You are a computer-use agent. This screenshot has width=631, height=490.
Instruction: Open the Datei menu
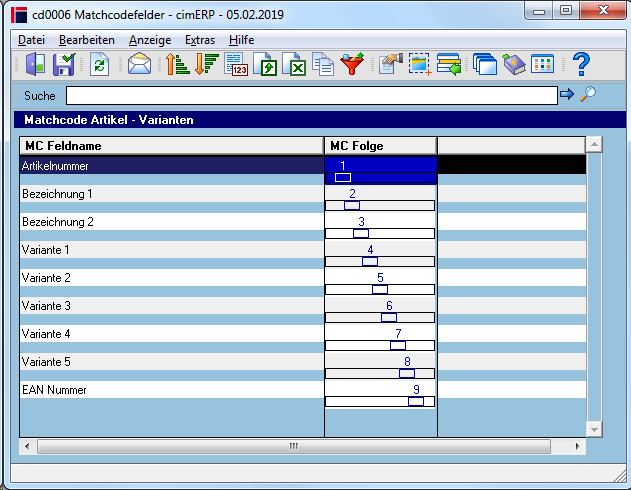click(x=31, y=40)
